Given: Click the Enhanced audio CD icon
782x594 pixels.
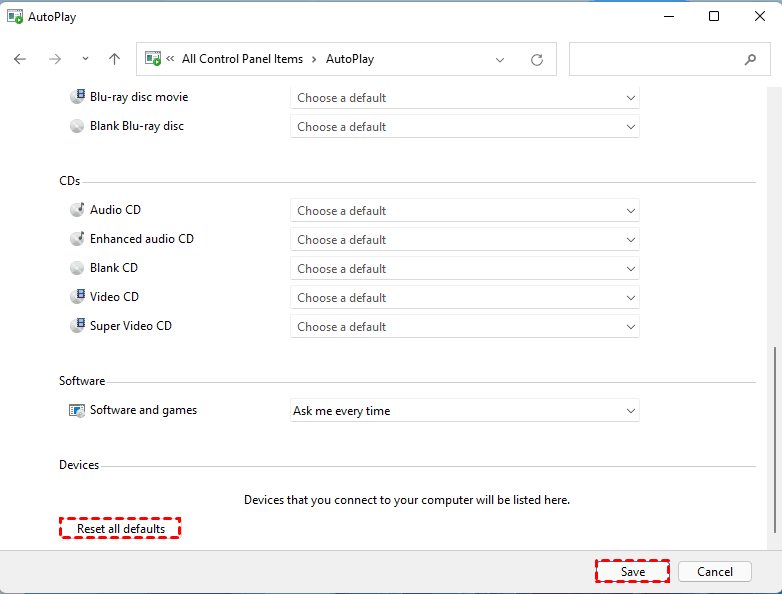Looking at the screenshot, I should coord(78,239).
